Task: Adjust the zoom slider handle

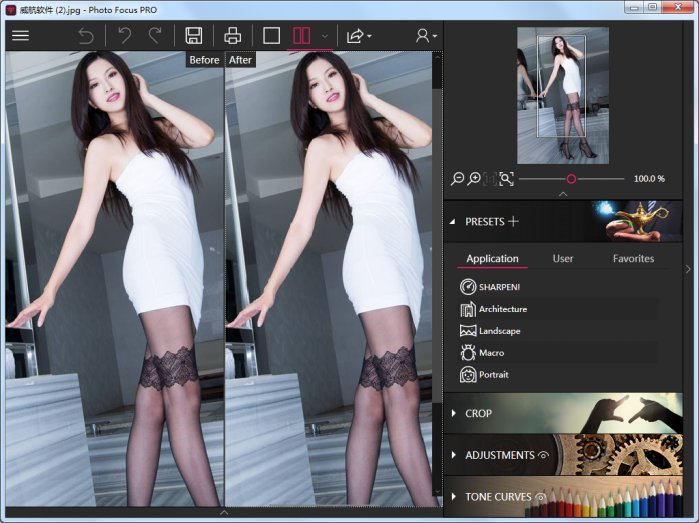Action: click(x=571, y=179)
